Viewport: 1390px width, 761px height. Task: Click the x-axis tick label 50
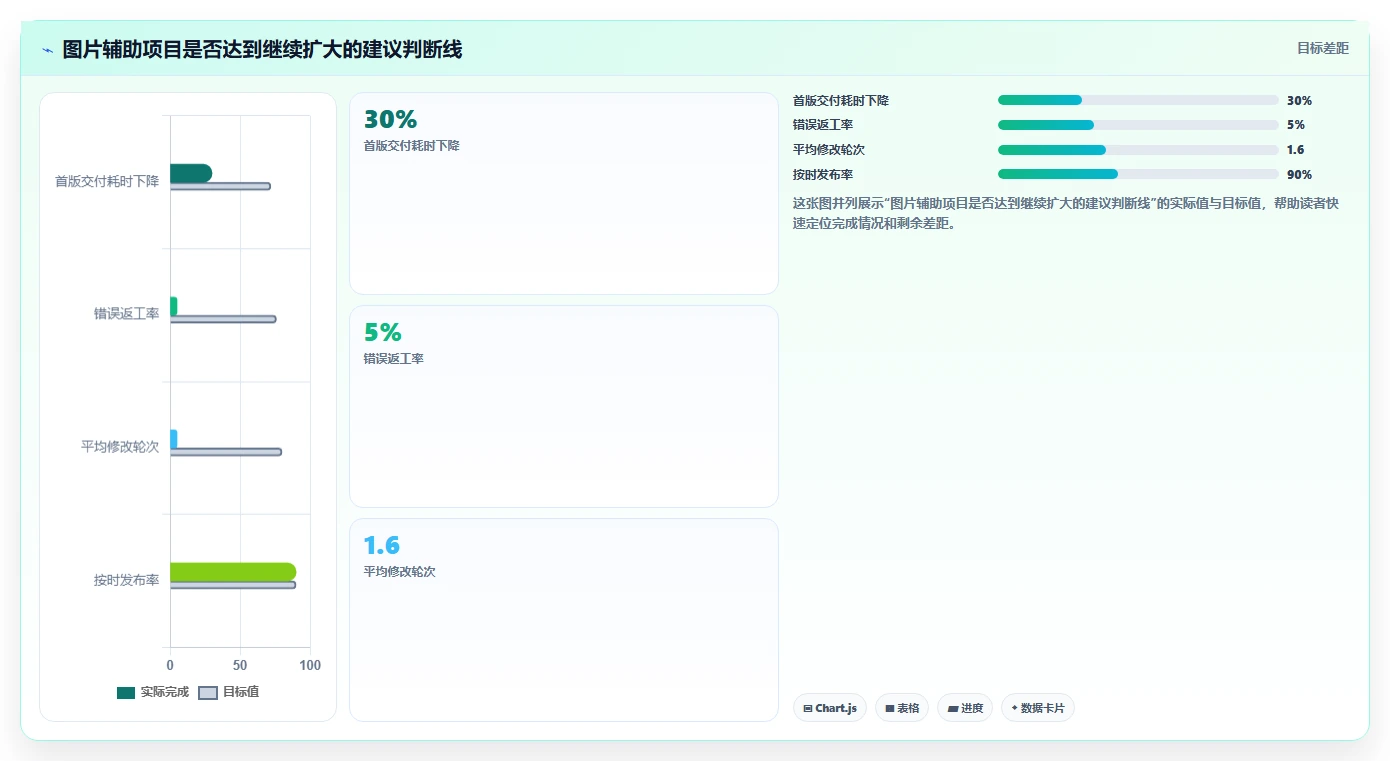click(240, 665)
